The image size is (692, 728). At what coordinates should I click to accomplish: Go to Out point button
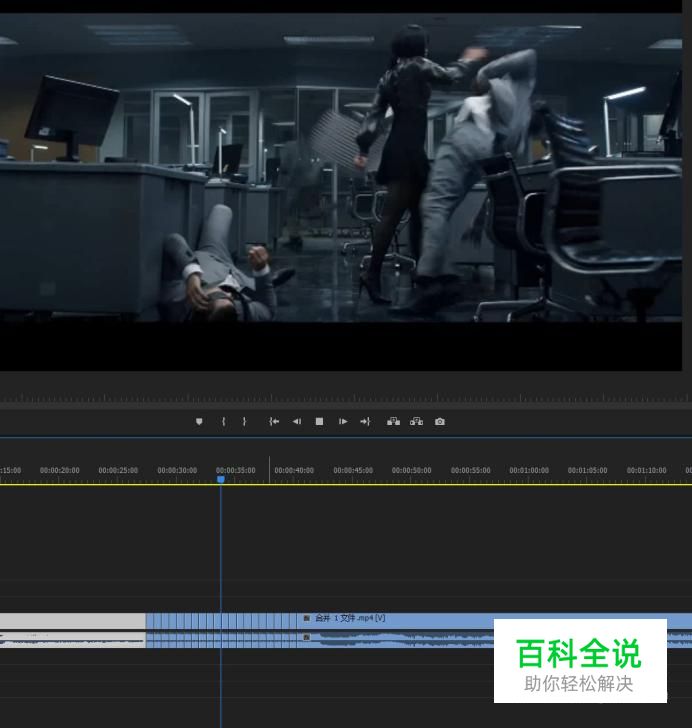pos(365,422)
